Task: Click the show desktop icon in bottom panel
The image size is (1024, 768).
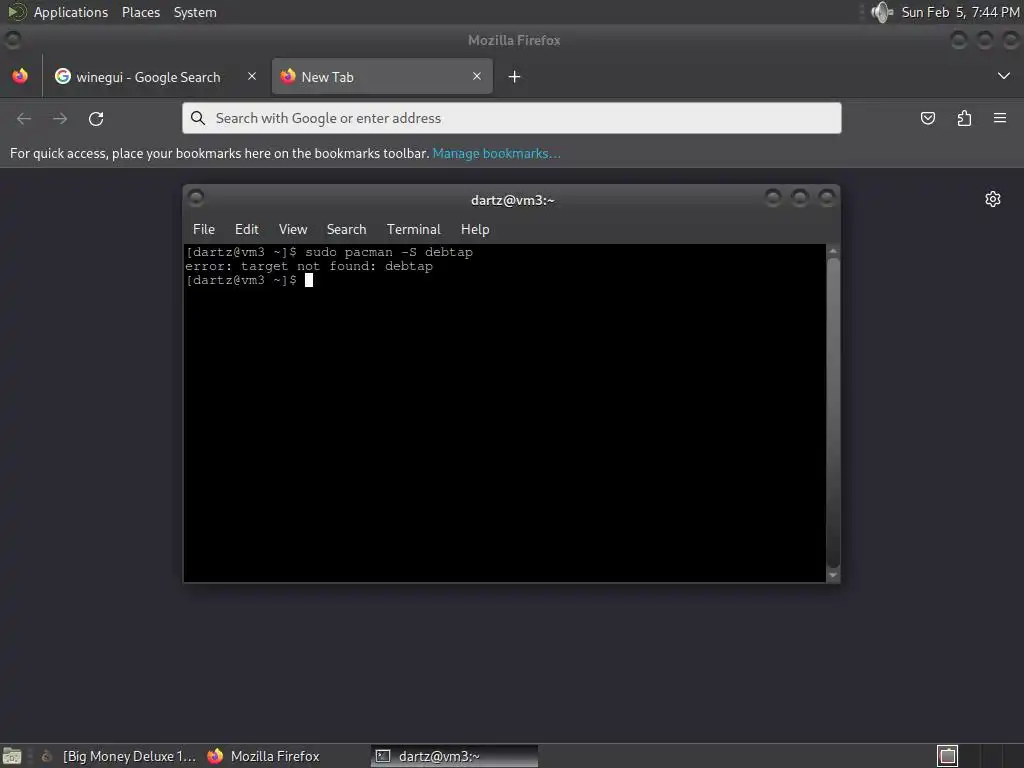Action: [12, 756]
